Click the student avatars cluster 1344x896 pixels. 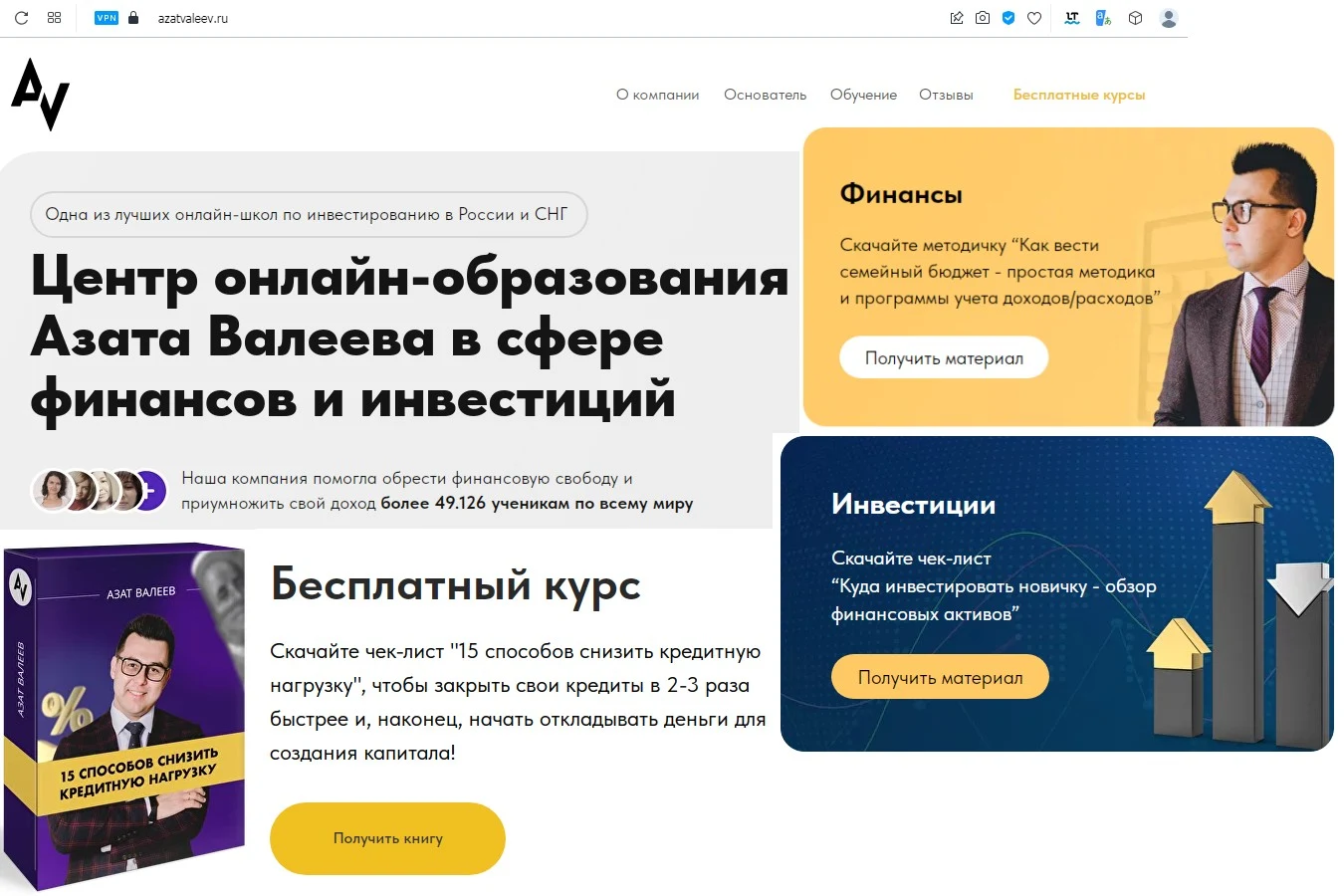coord(100,490)
